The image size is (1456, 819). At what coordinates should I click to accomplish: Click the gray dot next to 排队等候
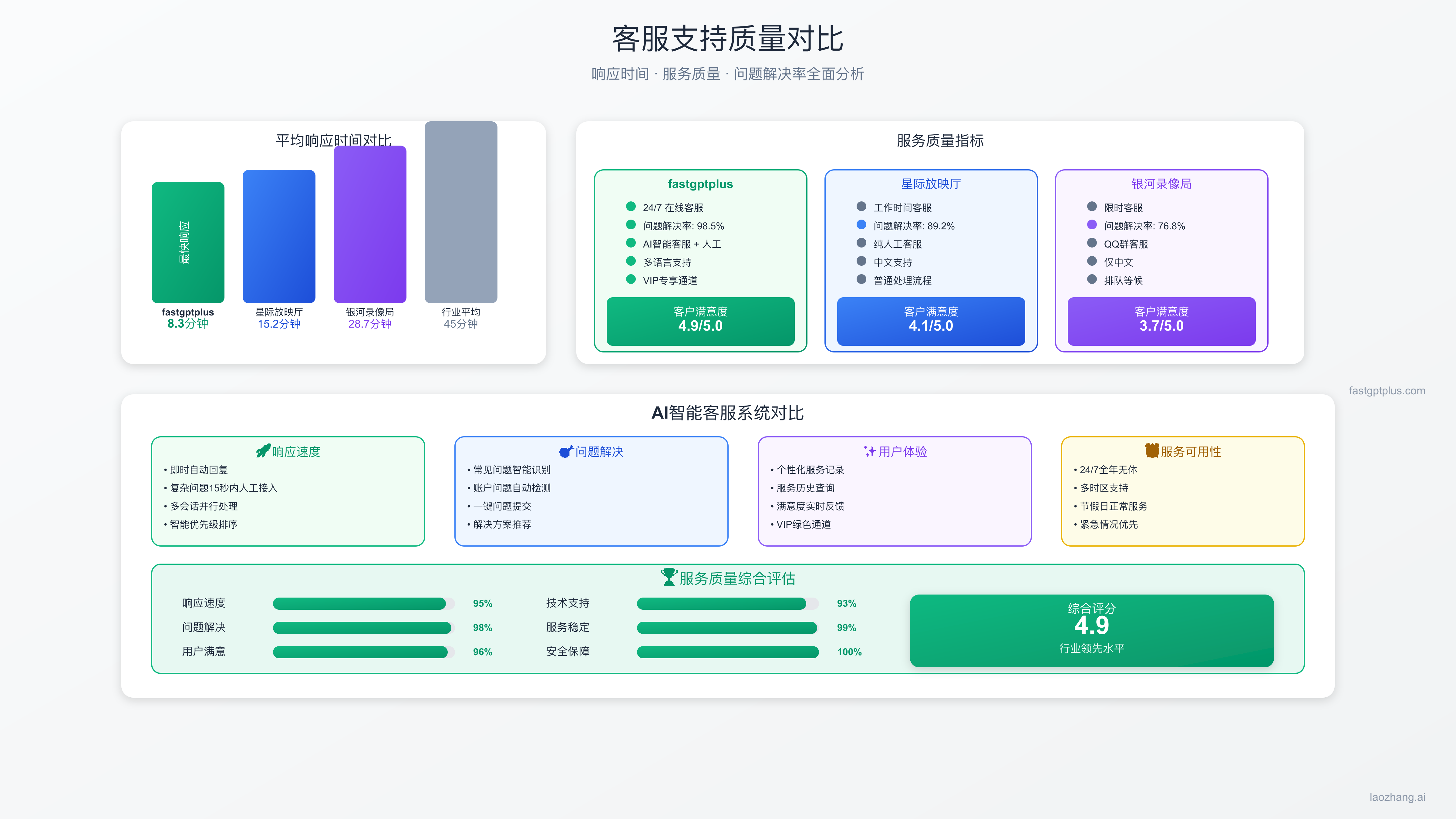click(x=1092, y=279)
